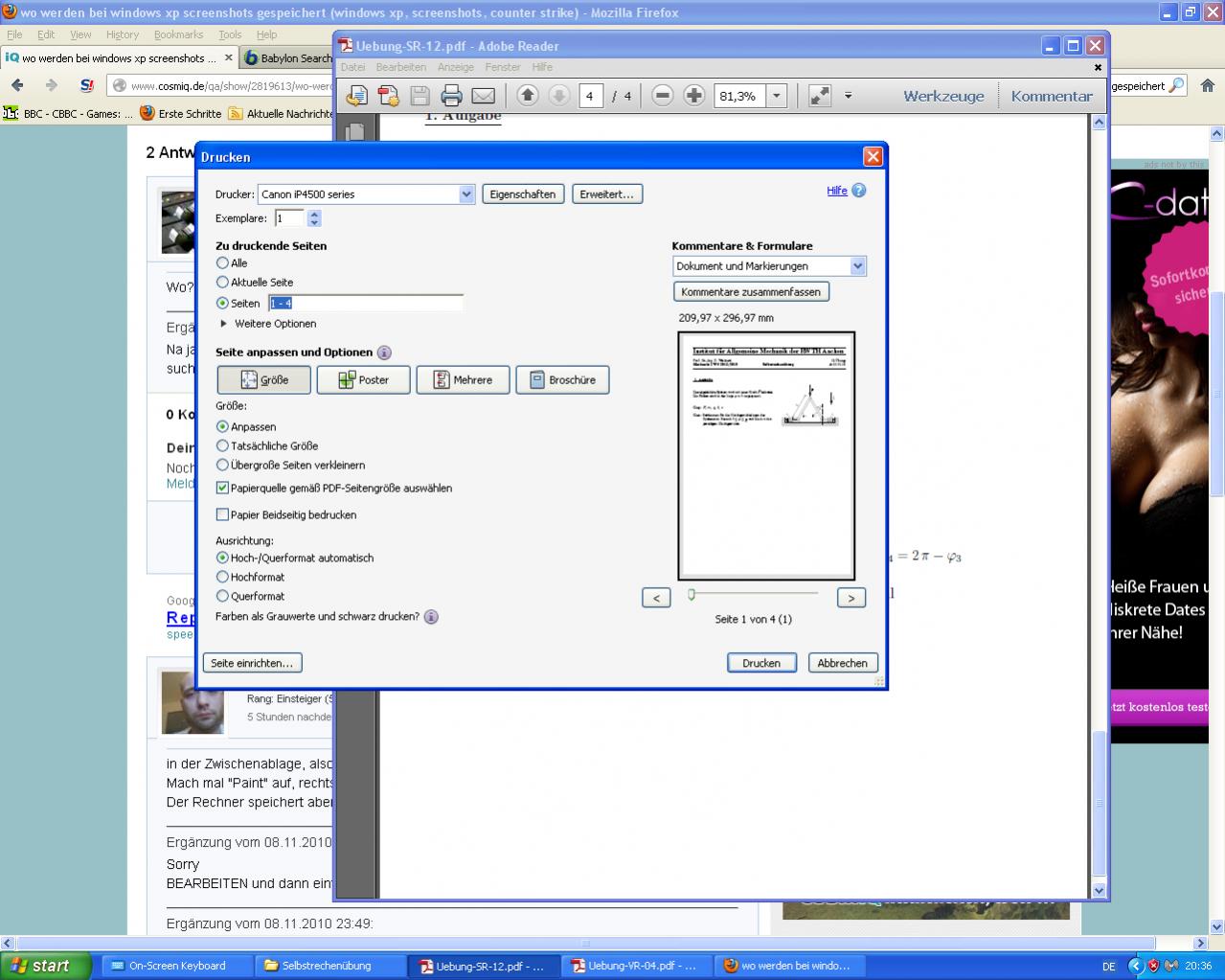Select Hochformat orientation radio button
The width and height of the screenshot is (1225, 980).
point(223,577)
